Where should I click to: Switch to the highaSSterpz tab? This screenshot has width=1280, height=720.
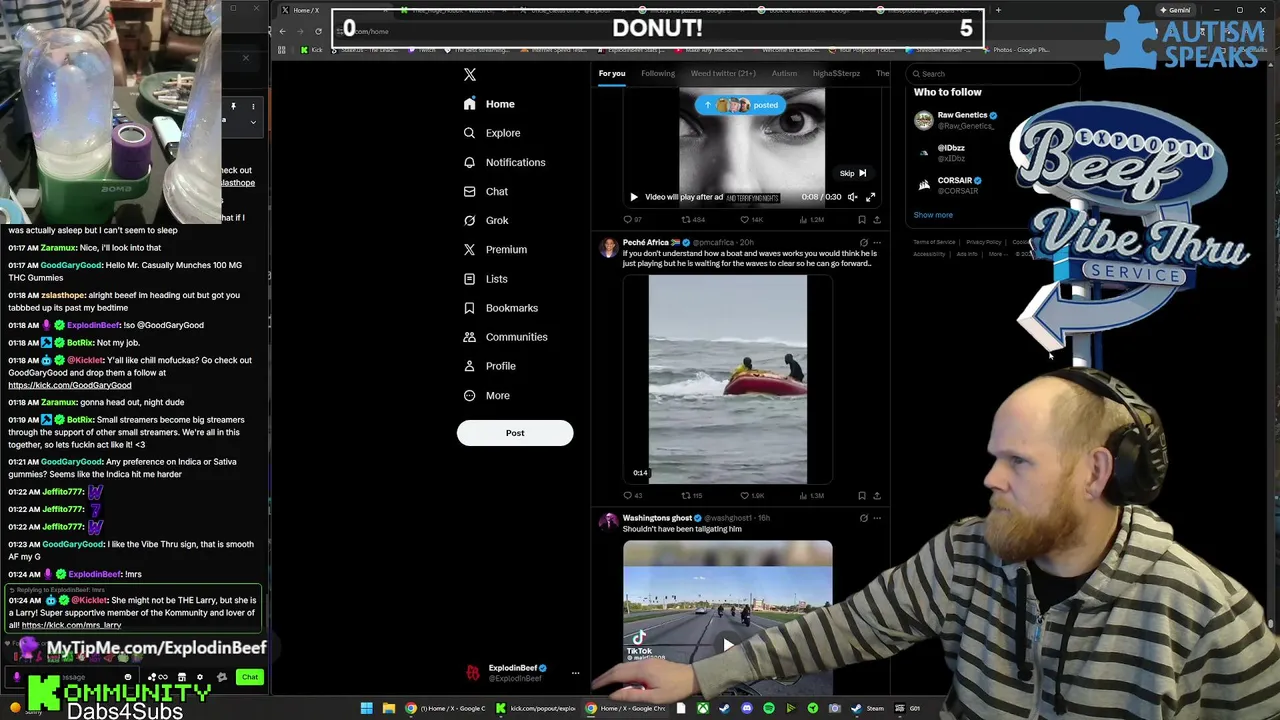point(836,73)
